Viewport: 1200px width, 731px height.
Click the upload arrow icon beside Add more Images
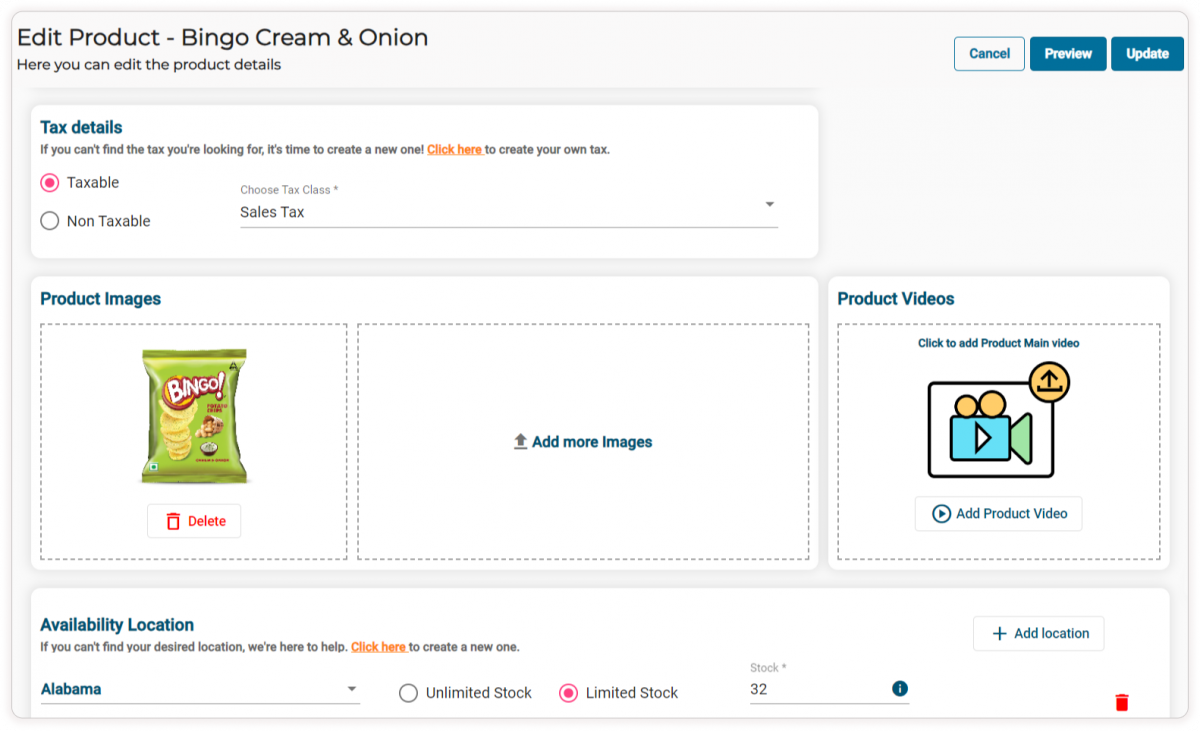(520, 441)
